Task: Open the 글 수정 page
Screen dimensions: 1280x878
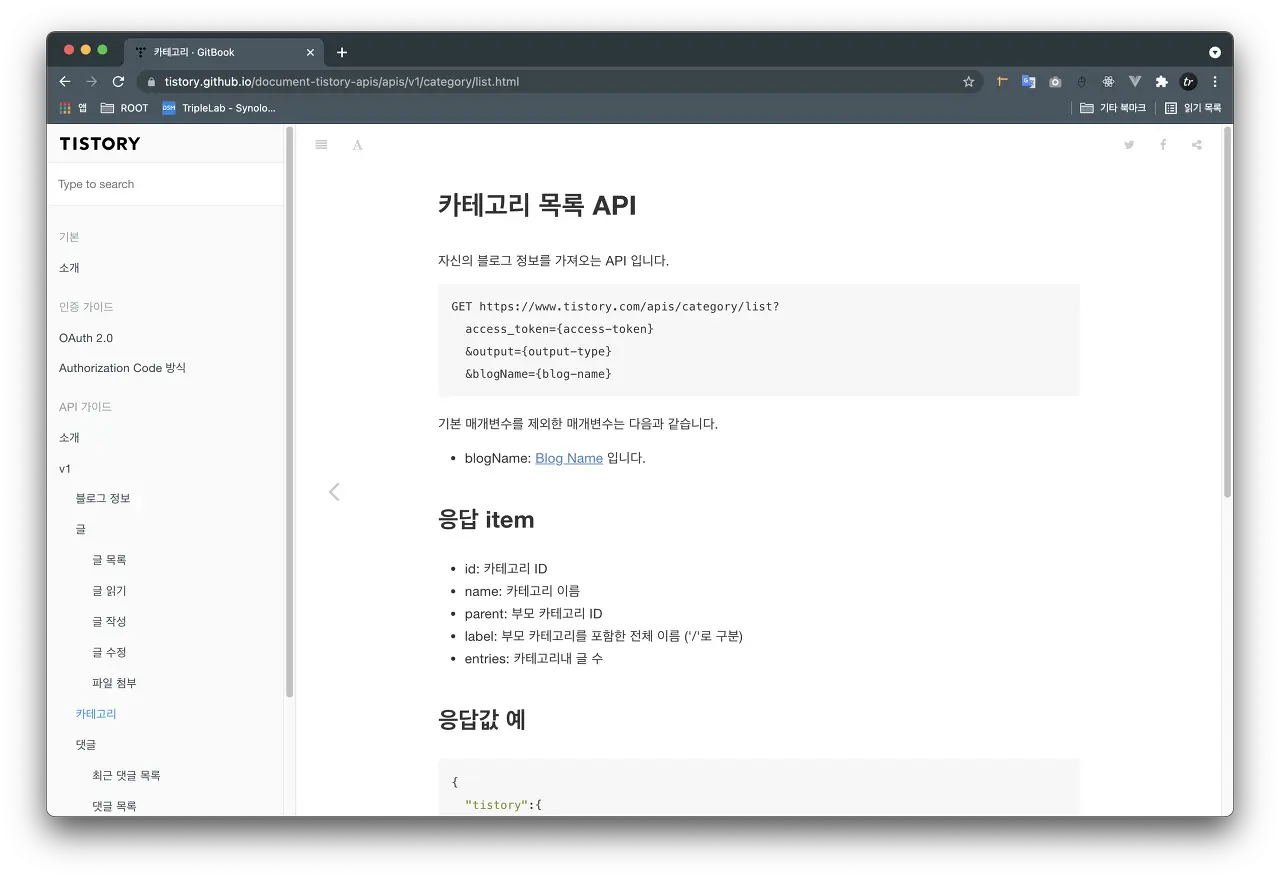Action: tap(109, 652)
